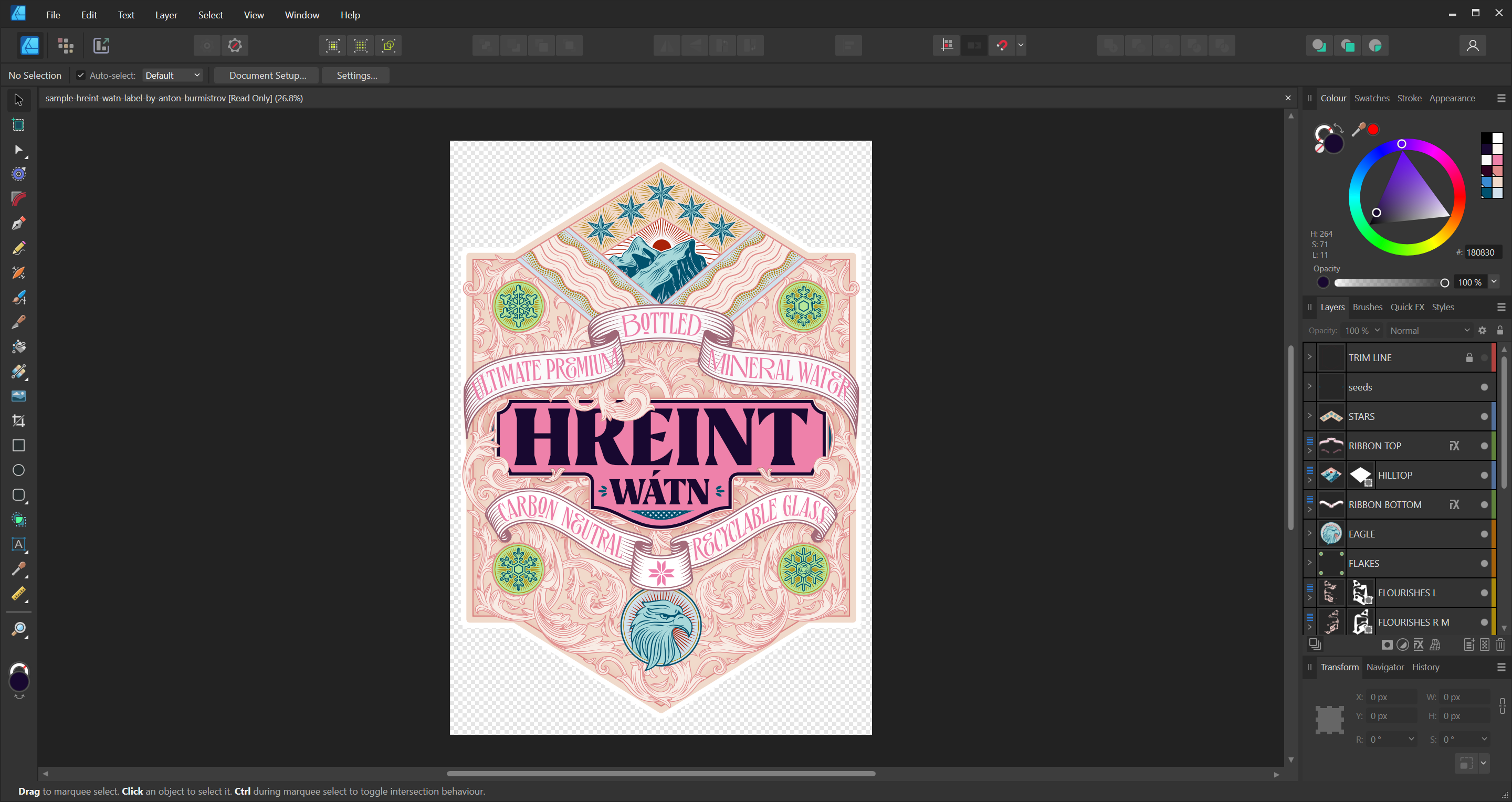
Task: Open layer effects FX on RIBBON TOP
Action: (1454, 446)
